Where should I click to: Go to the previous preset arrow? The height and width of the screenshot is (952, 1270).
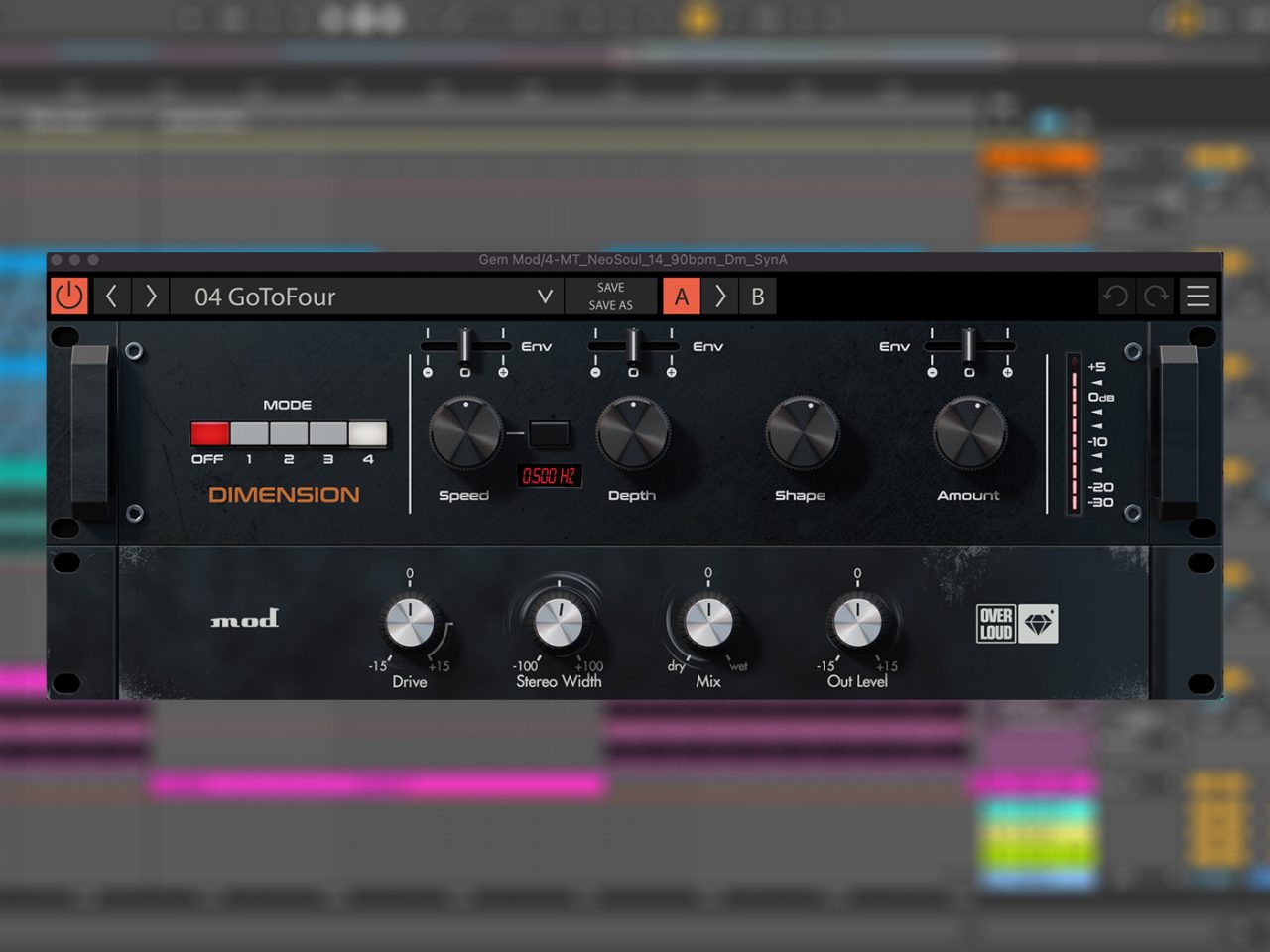coord(112,296)
